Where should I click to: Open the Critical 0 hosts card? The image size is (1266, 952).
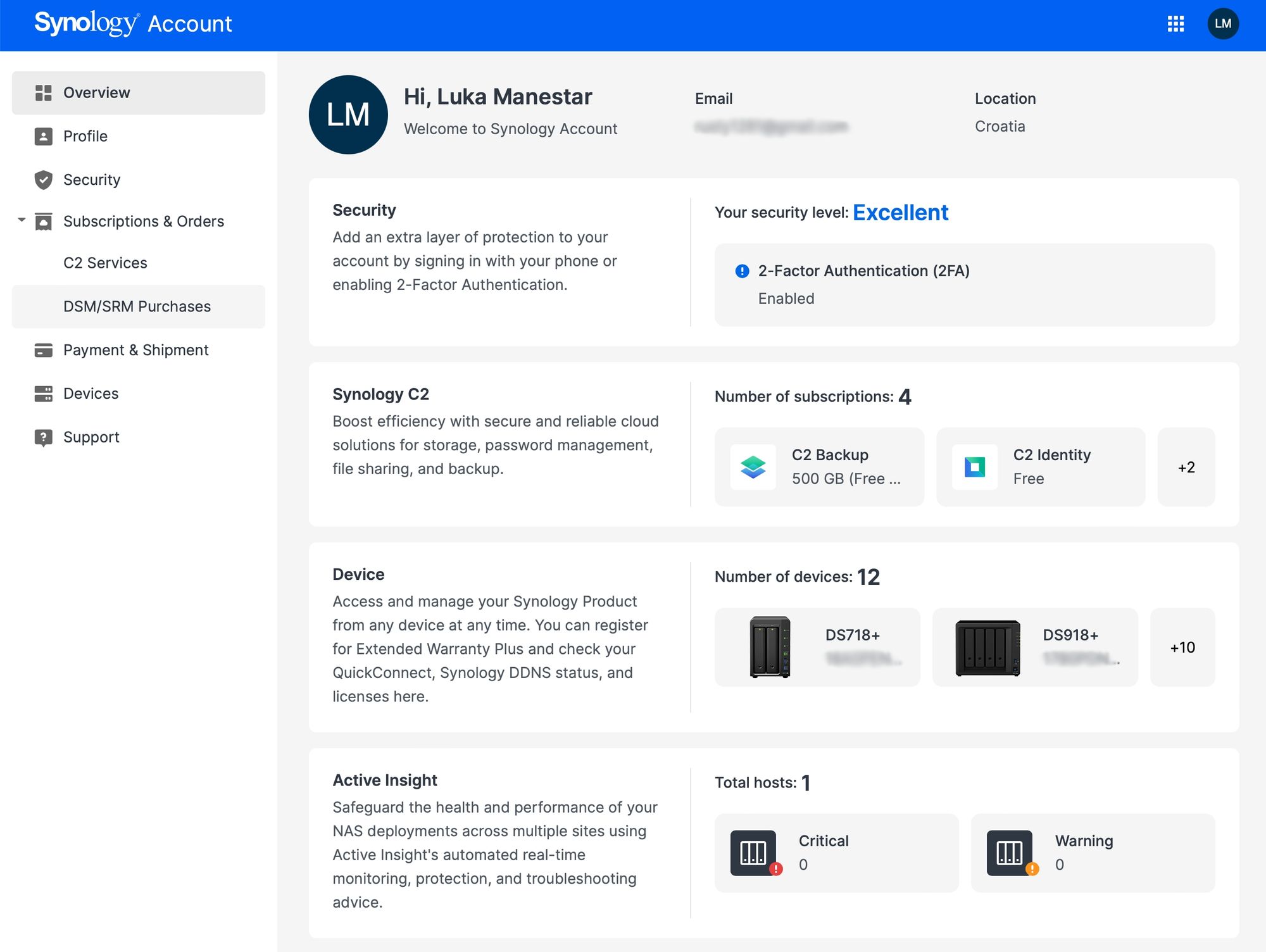point(837,853)
